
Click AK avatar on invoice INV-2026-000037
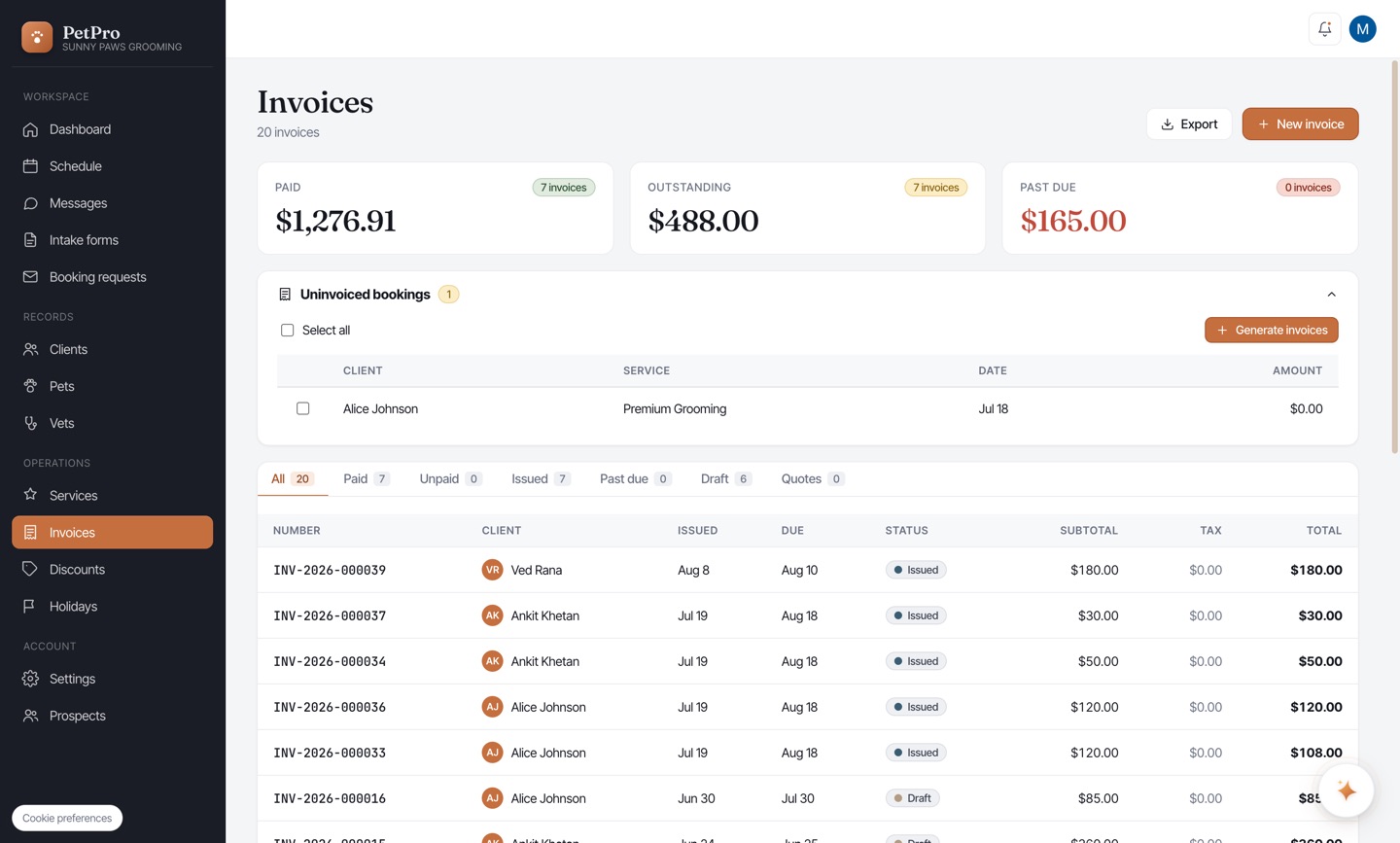click(x=492, y=615)
